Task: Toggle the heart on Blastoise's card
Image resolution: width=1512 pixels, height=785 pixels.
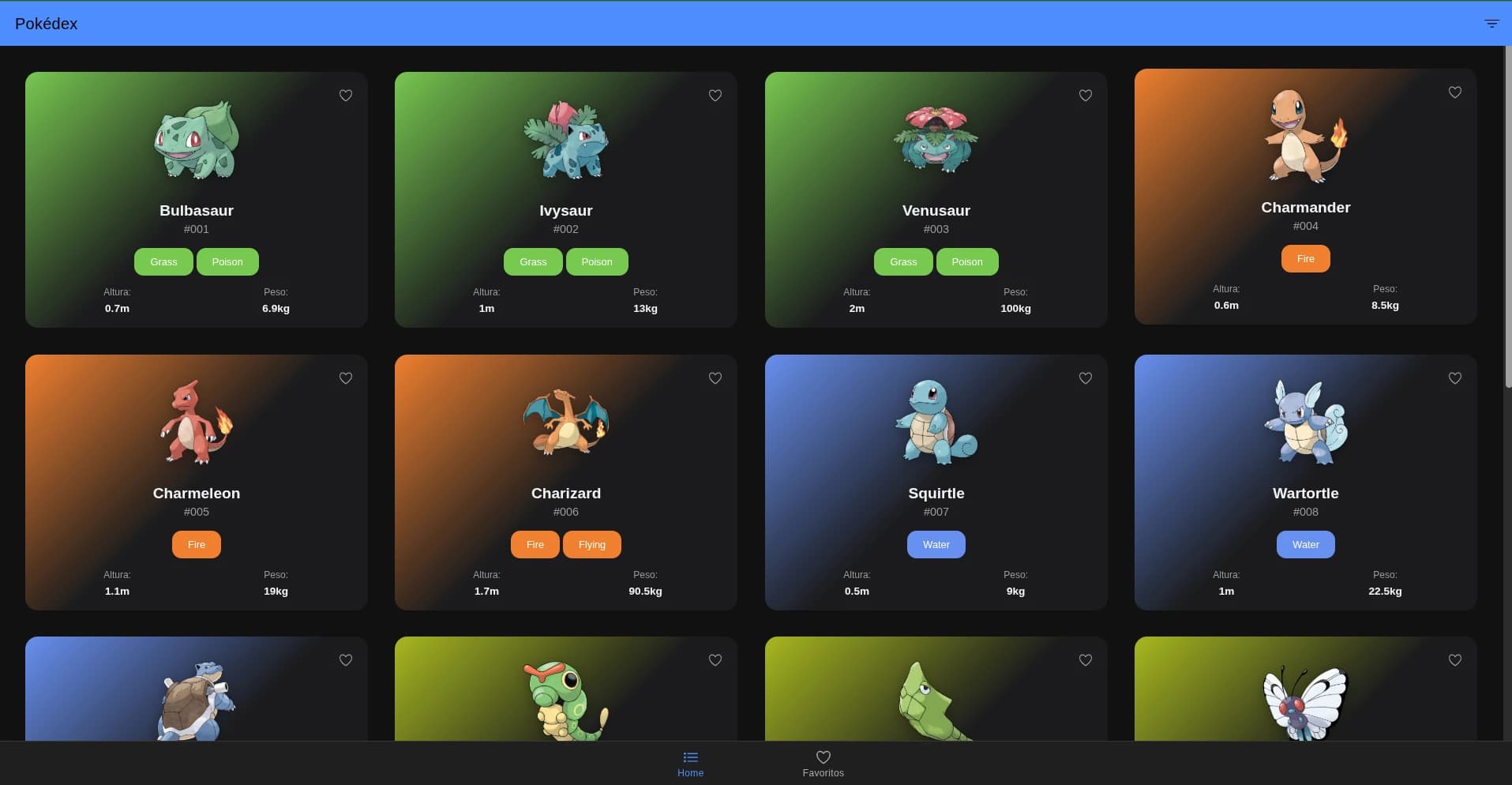Action: (345, 659)
